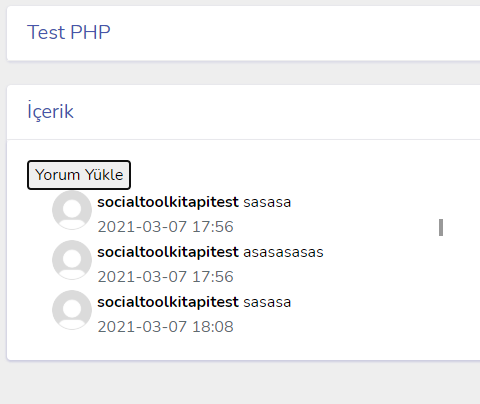This screenshot has width=480, height=404.
Task: Select the avatar beside asasasasas comment
Action: (x=72, y=260)
